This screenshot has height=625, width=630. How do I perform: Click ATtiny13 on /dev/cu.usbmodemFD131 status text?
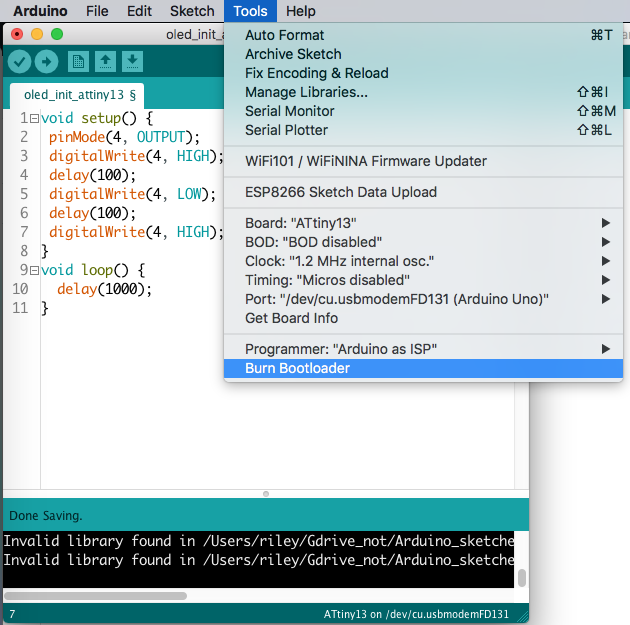(x=416, y=614)
